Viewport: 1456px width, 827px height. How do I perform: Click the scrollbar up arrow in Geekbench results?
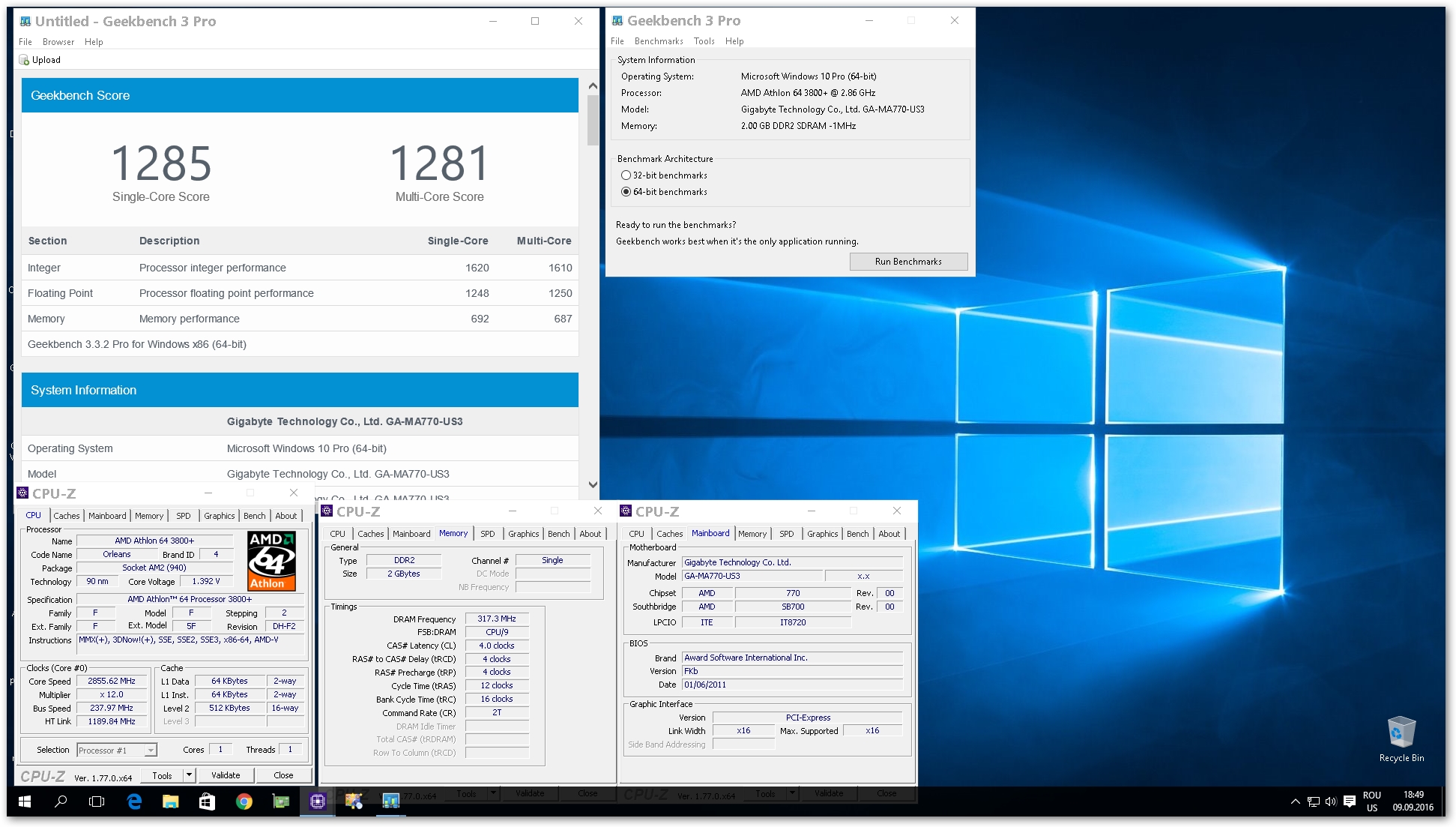[593, 86]
